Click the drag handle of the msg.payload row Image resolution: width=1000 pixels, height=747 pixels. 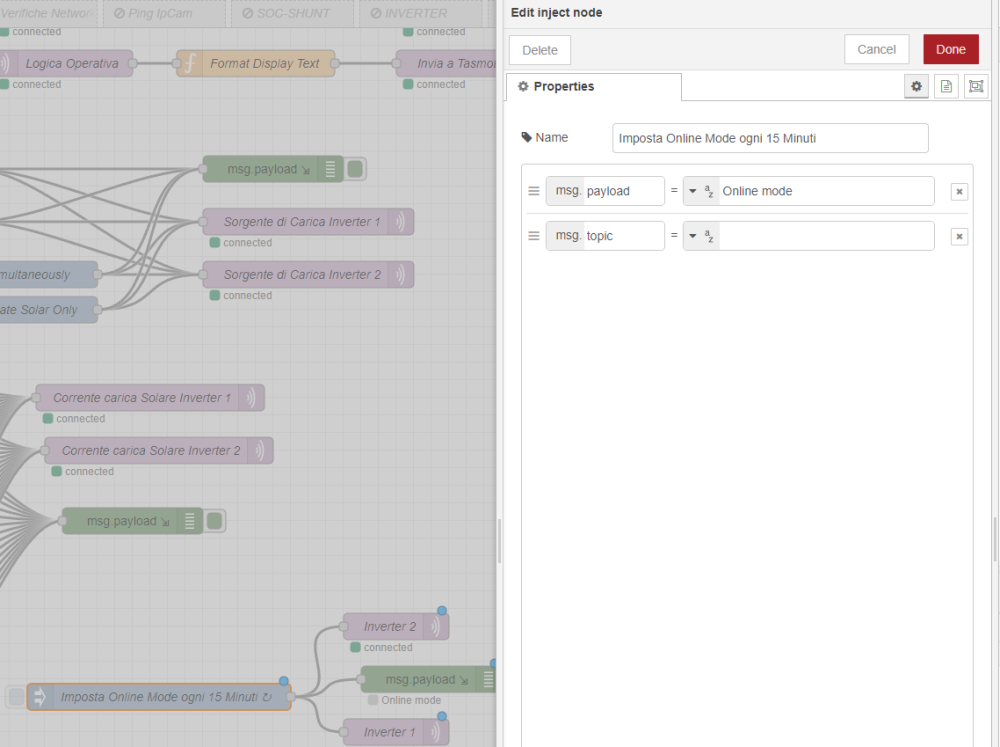(x=533, y=191)
